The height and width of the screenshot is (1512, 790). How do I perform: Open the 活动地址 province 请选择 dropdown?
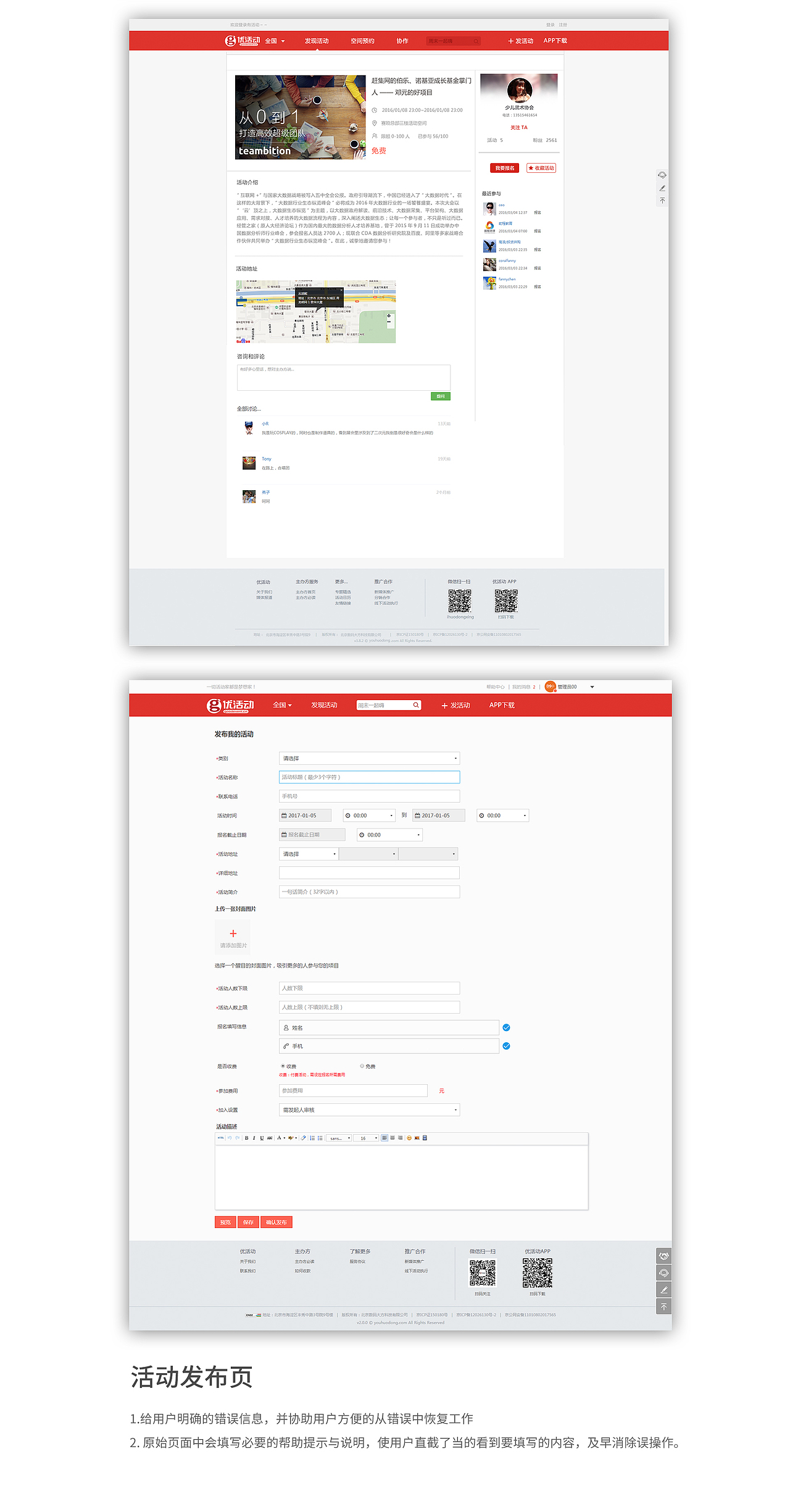coord(309,854)
